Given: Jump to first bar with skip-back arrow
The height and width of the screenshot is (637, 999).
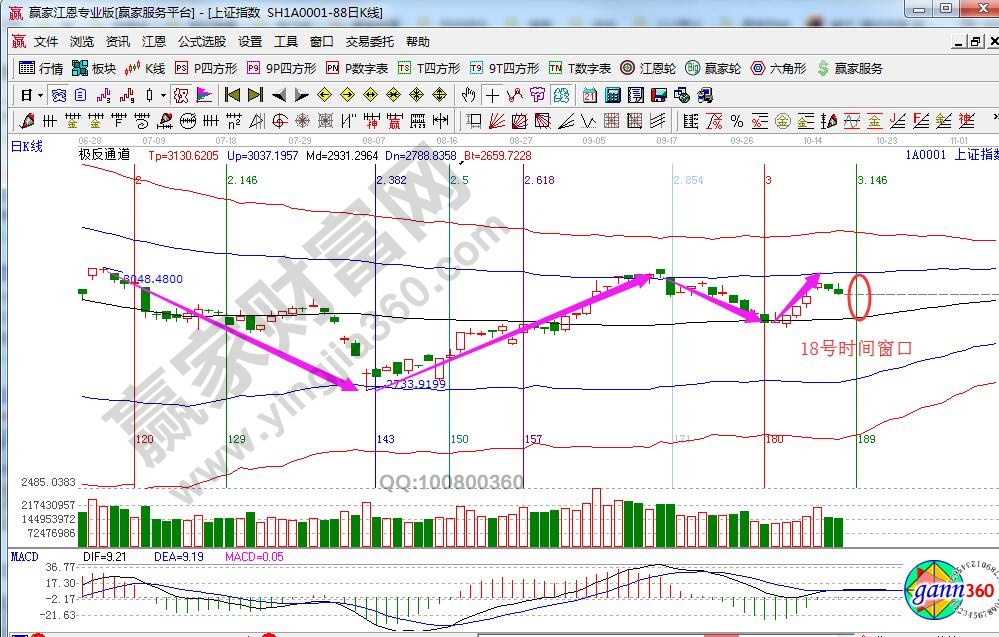Looking at the screenshot, I should click(x=232, y=95).
